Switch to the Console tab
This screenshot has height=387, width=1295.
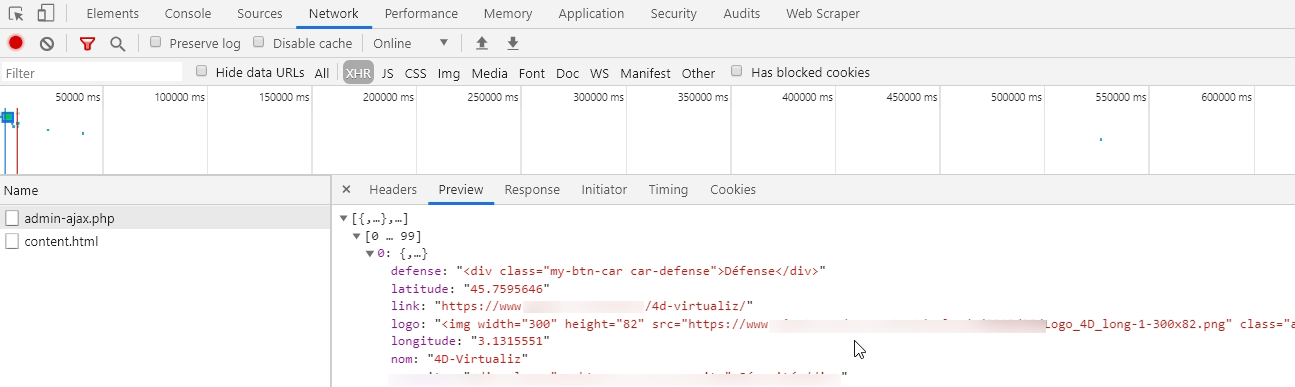point(187,14)
